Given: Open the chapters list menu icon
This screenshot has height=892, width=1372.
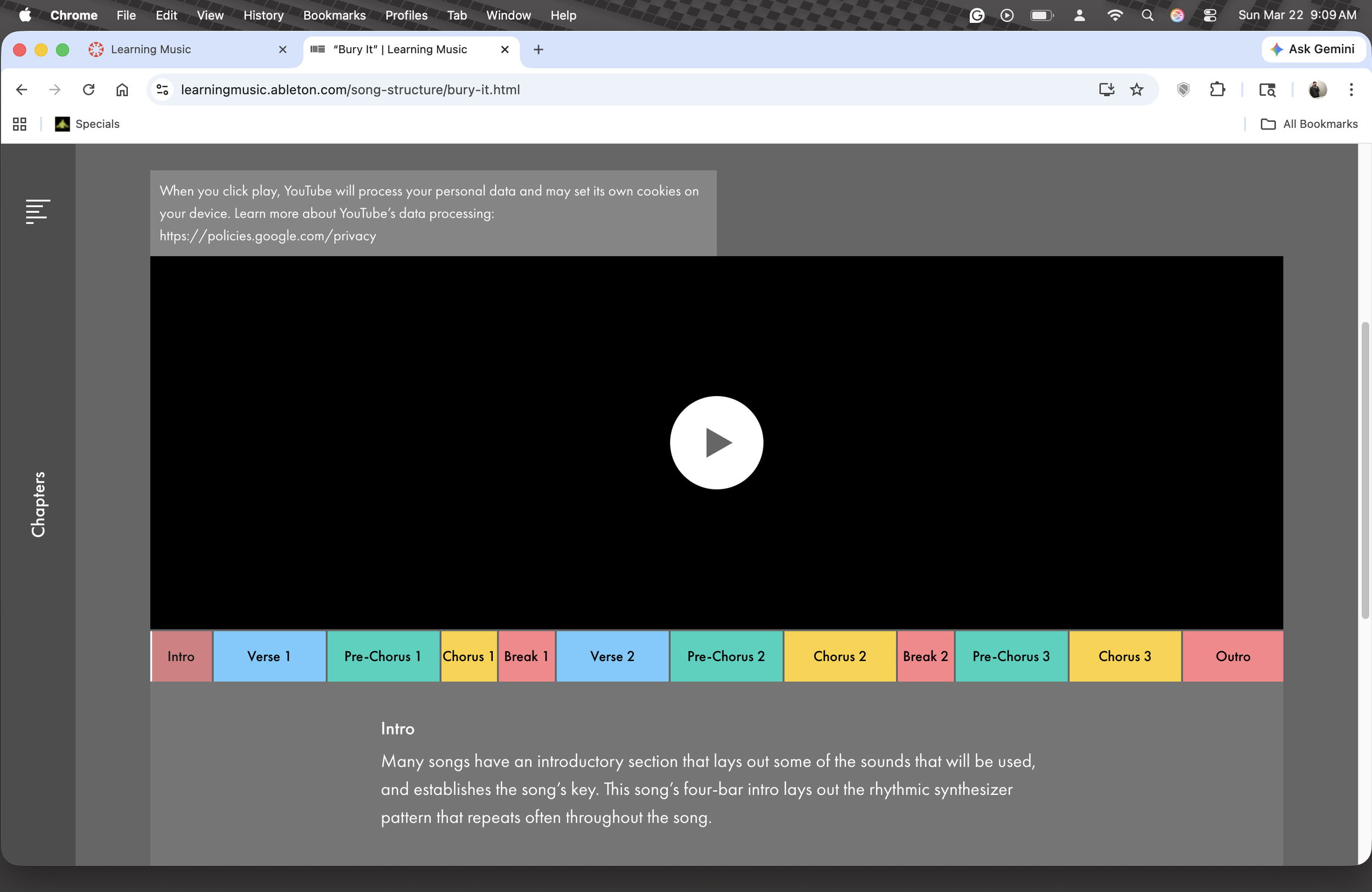Looking at the screenshot, I should click(37, 211).
